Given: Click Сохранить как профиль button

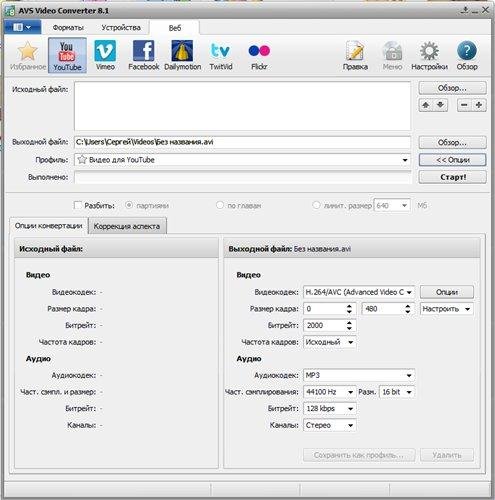Looking at the screenshot, I should (x=359, y=455).
